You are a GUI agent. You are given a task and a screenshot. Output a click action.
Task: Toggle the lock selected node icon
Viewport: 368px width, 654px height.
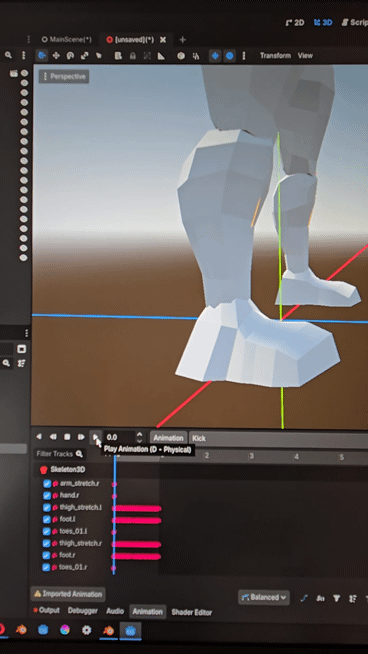pos(133,56)
